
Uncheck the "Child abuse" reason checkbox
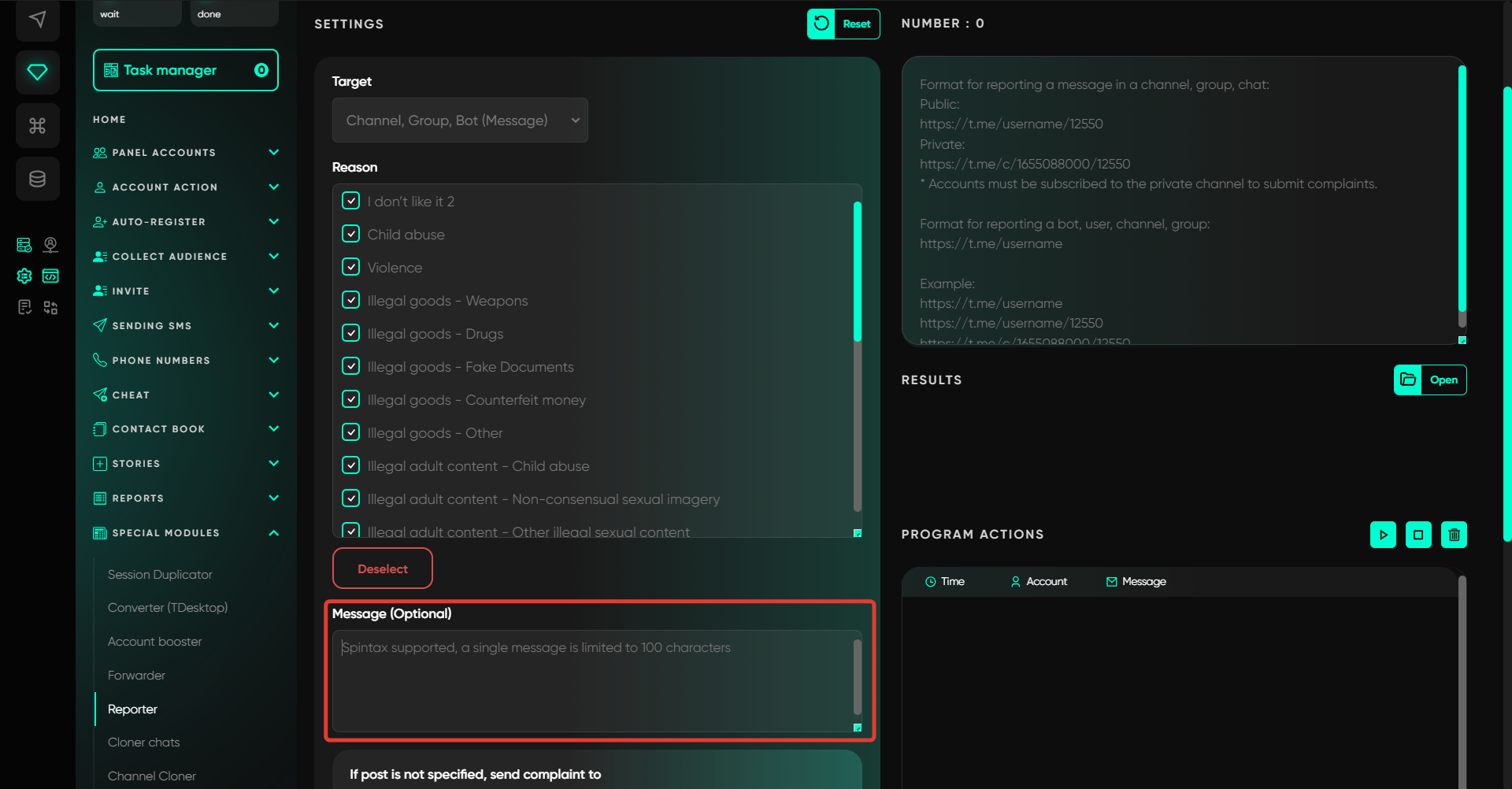point(351,234)
